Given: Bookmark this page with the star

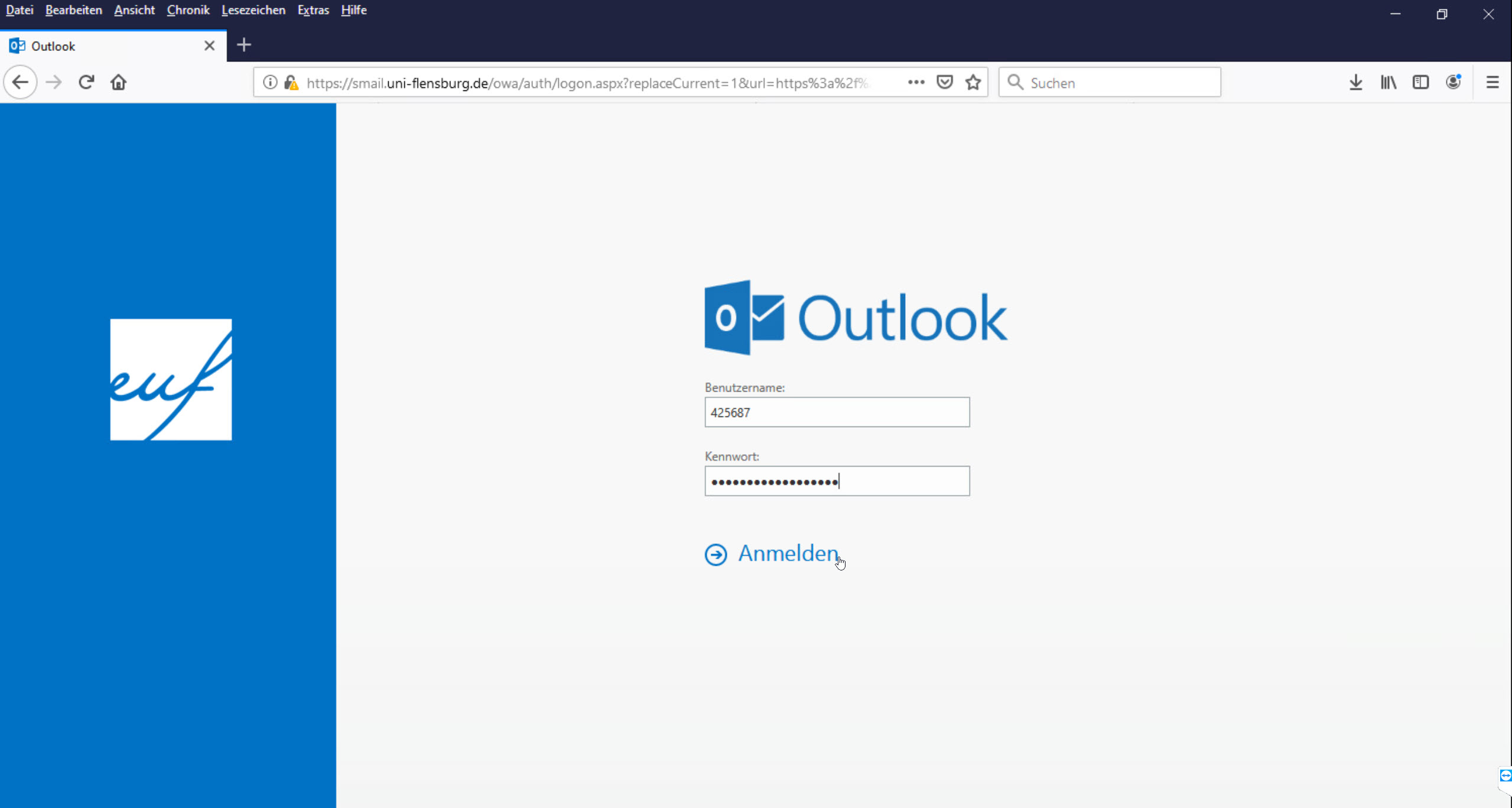Looking at the screenshot, I should 973,83.
